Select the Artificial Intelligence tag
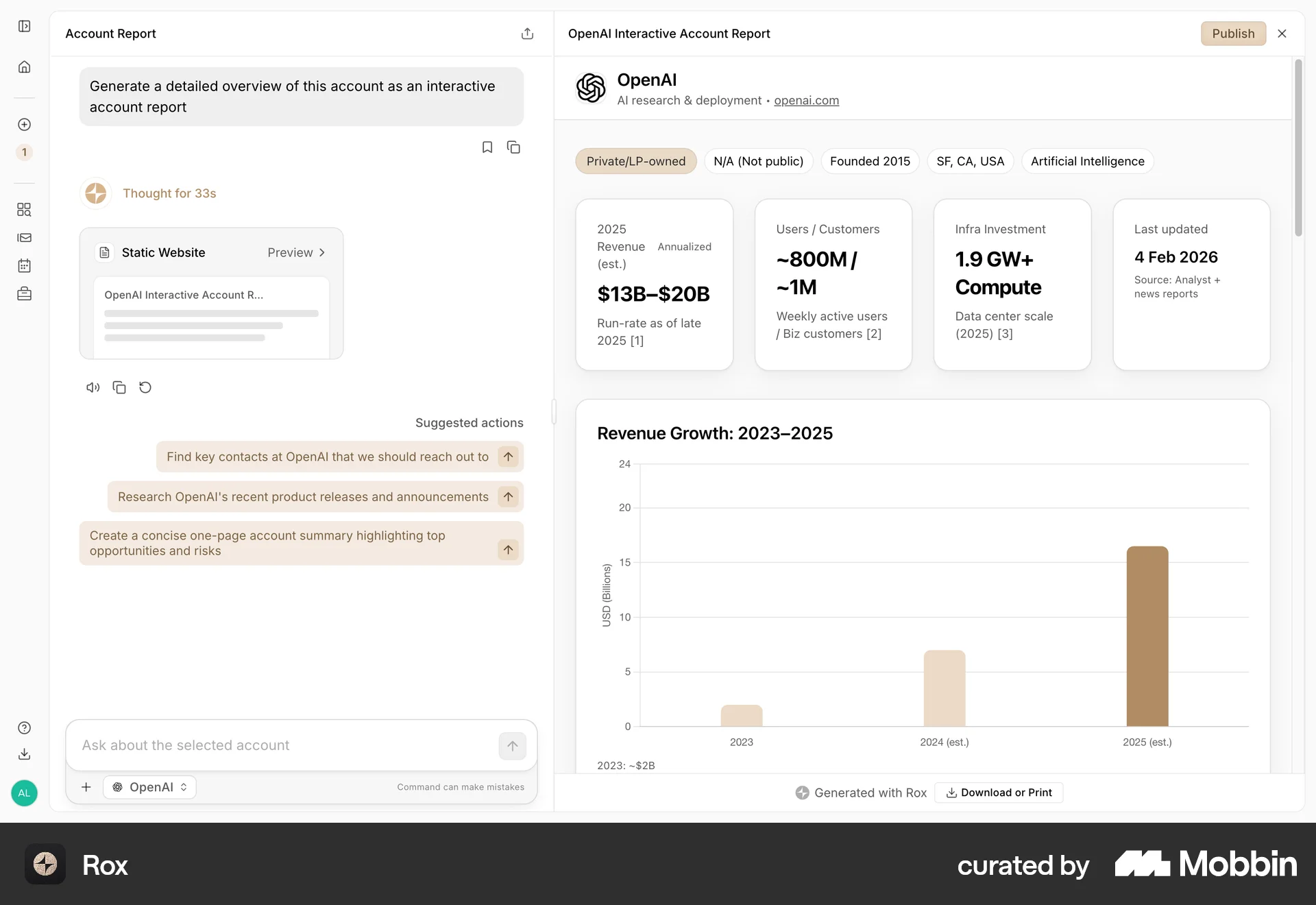Screen dimensions: 1316x905 [1087, 161]
